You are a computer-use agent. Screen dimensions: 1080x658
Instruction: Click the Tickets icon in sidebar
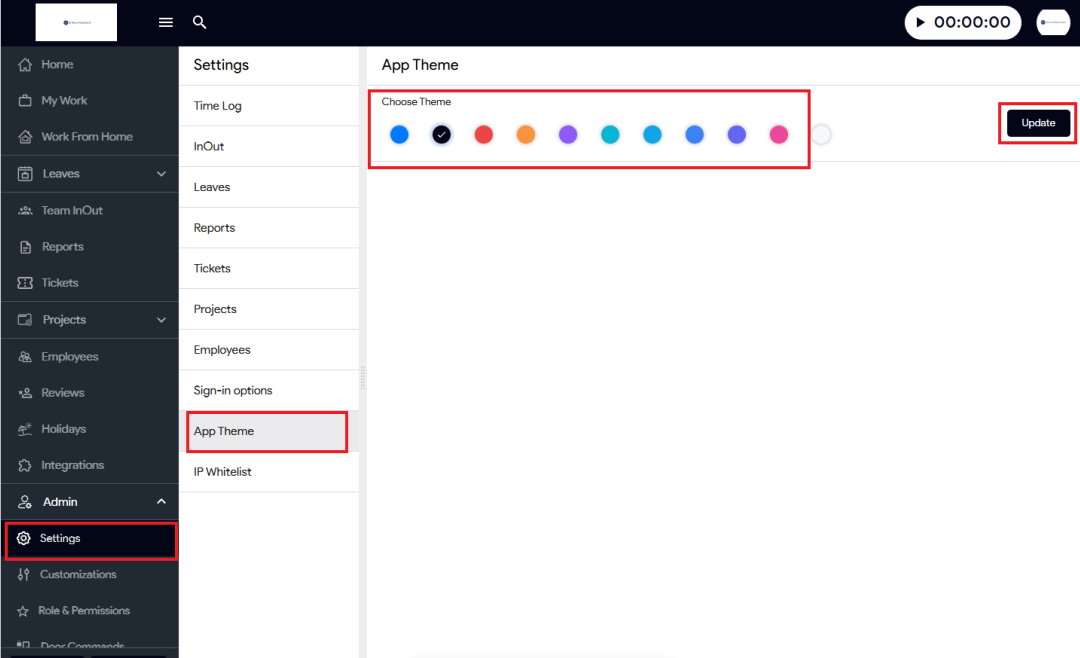pos(25,283)
